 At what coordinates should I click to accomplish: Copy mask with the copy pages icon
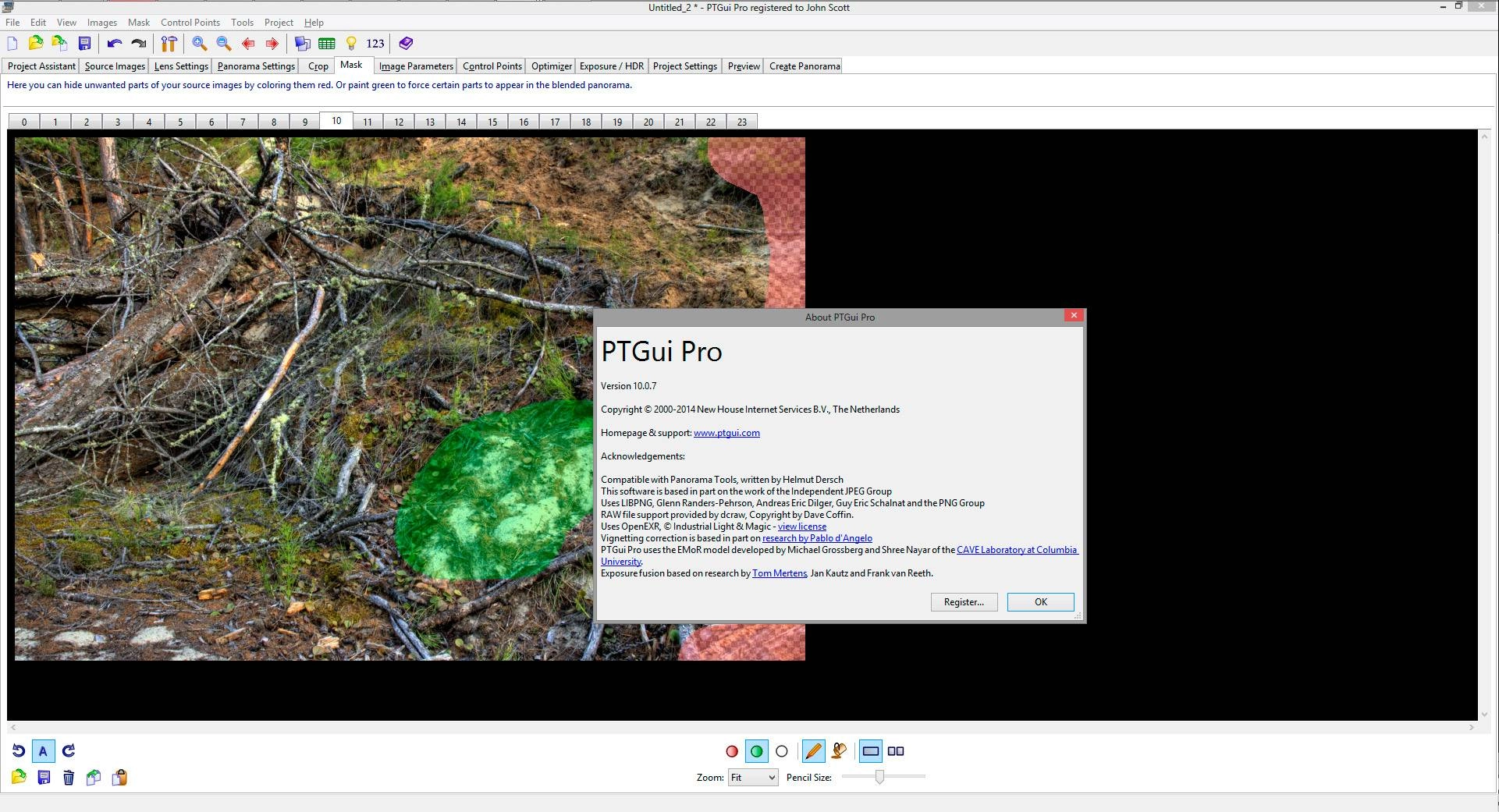point(94,777)
